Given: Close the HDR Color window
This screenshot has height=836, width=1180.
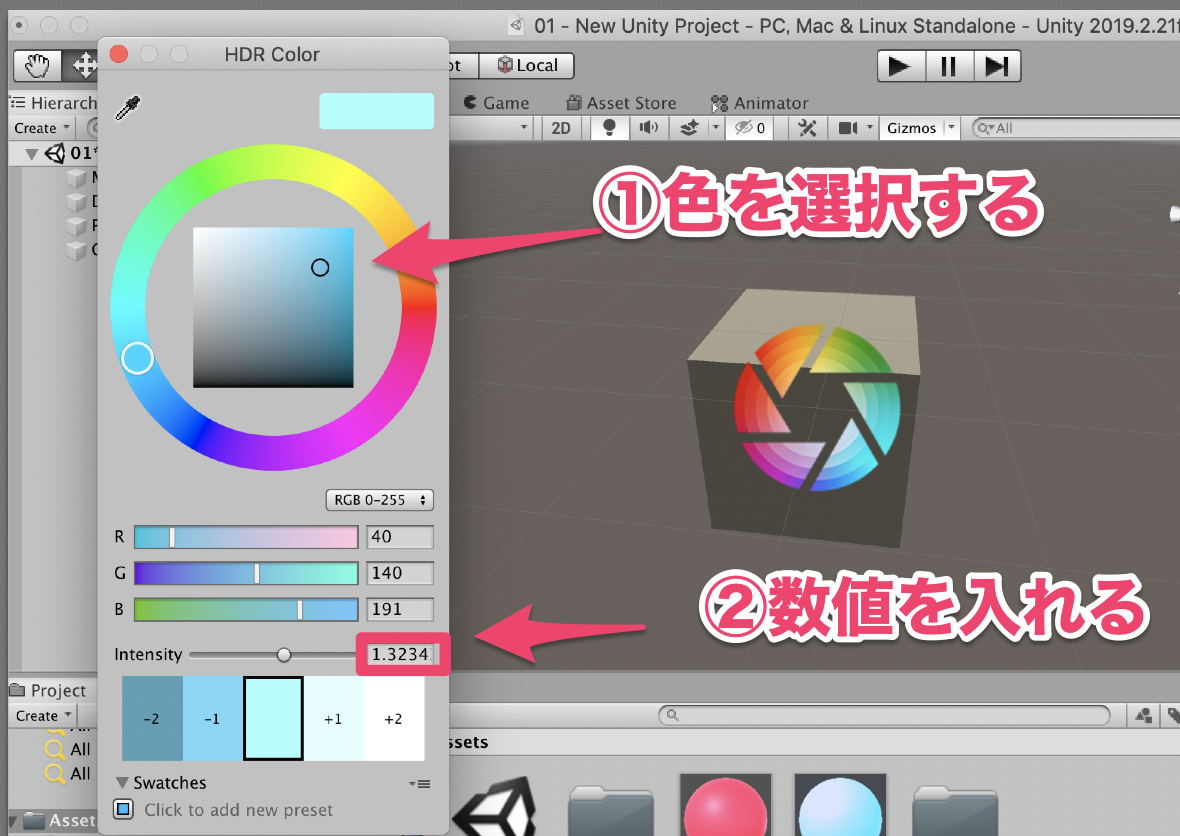Looking at the screenshot, I should coord(119,54).
